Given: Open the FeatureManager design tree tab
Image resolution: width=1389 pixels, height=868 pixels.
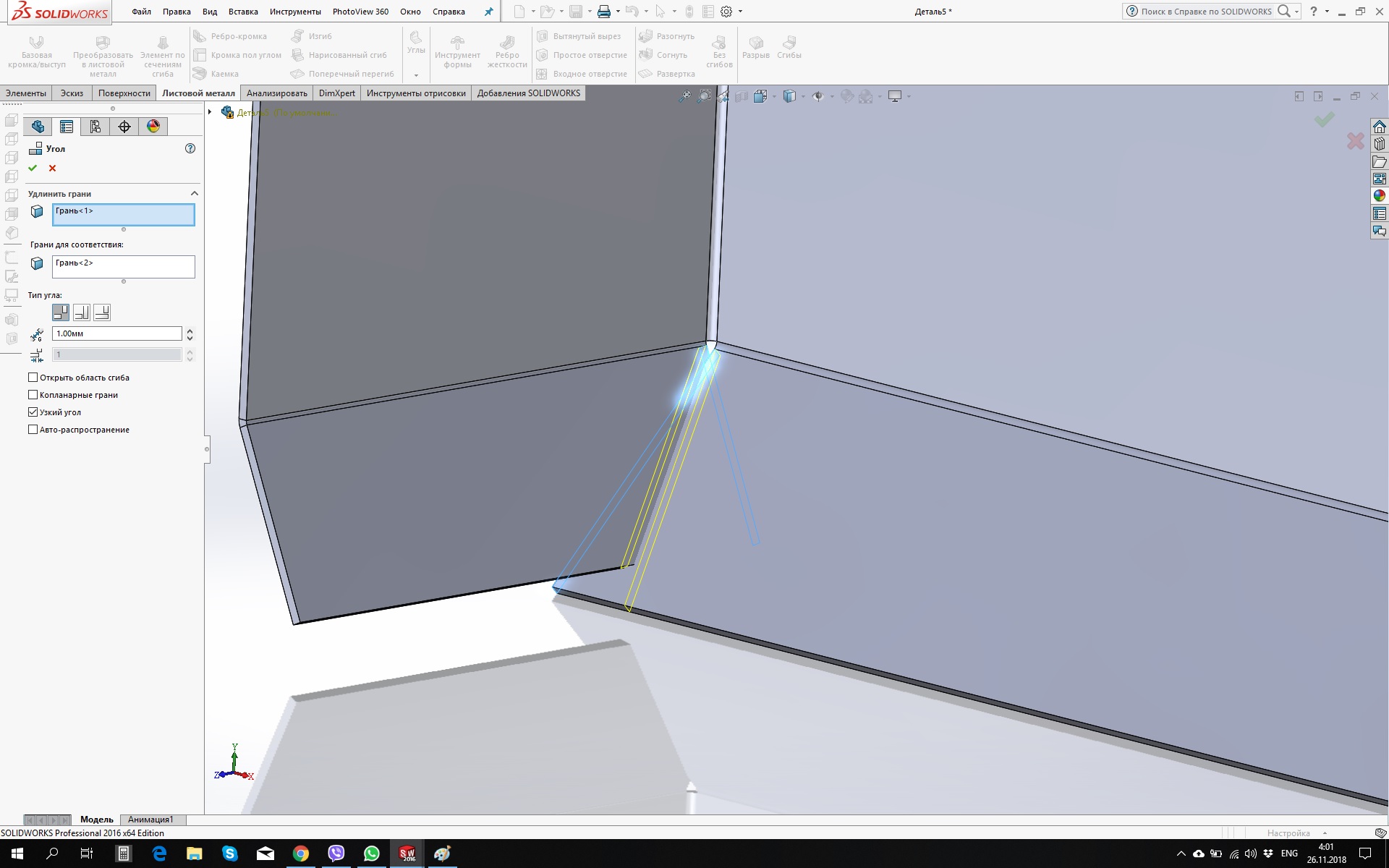Looking at the screenshot, I should (38, 127).
